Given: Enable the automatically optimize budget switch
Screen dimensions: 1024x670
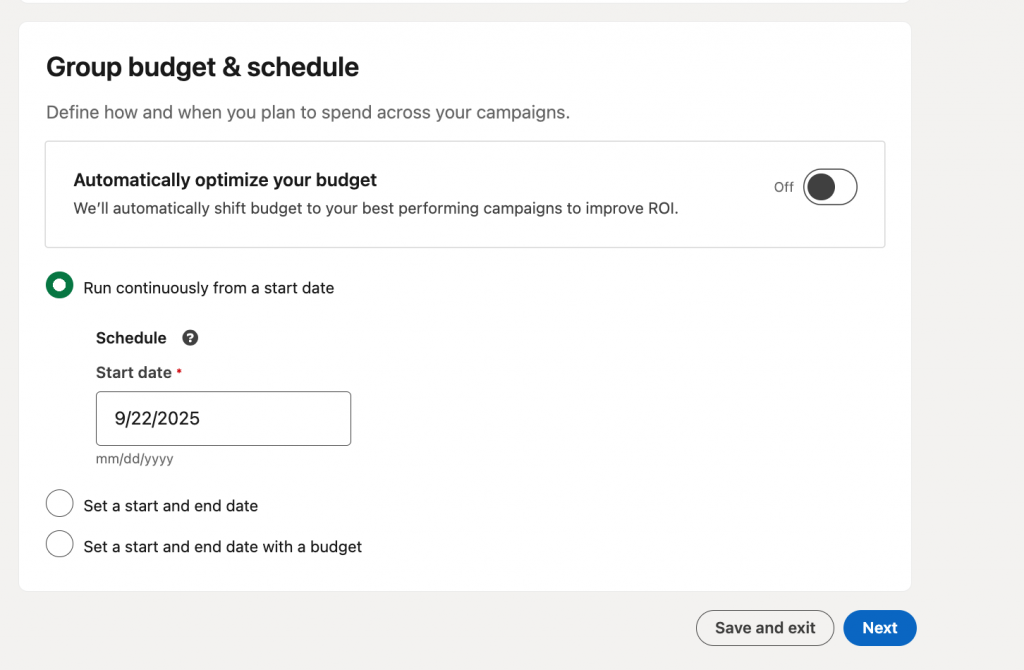Looking at the screenshot, I should pos(830,187).
